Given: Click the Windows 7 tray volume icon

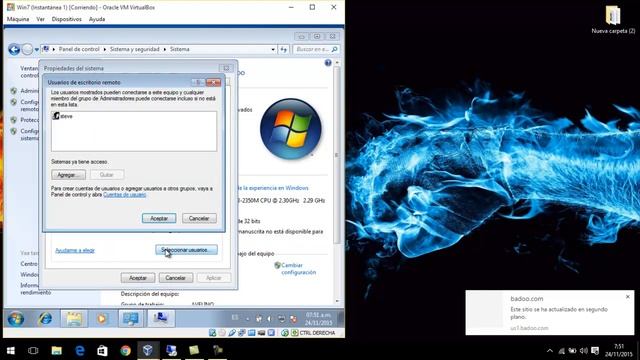Looking at the screenshot, I should 270,319.
